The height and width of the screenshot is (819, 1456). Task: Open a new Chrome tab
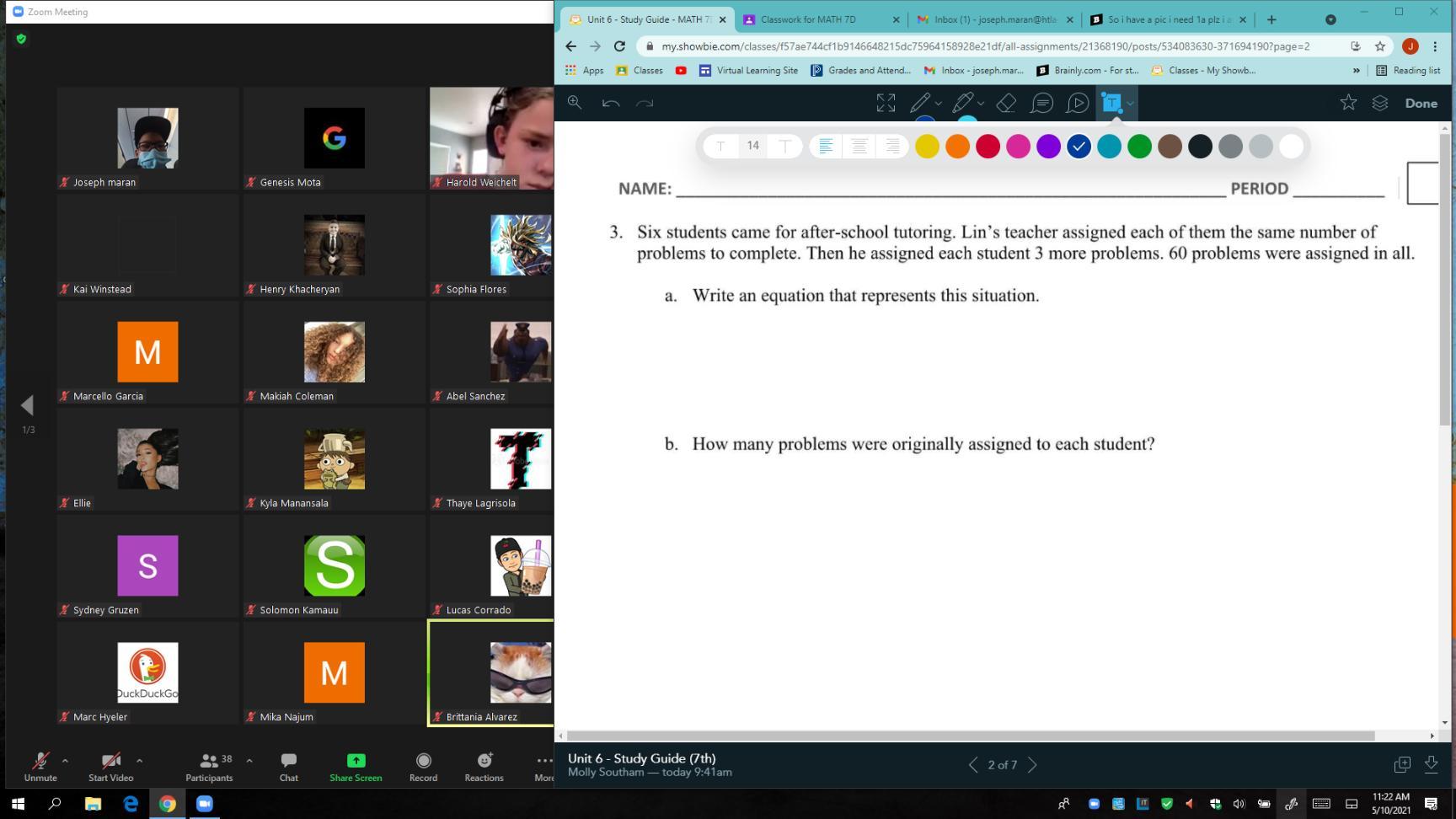[1271, 19]
